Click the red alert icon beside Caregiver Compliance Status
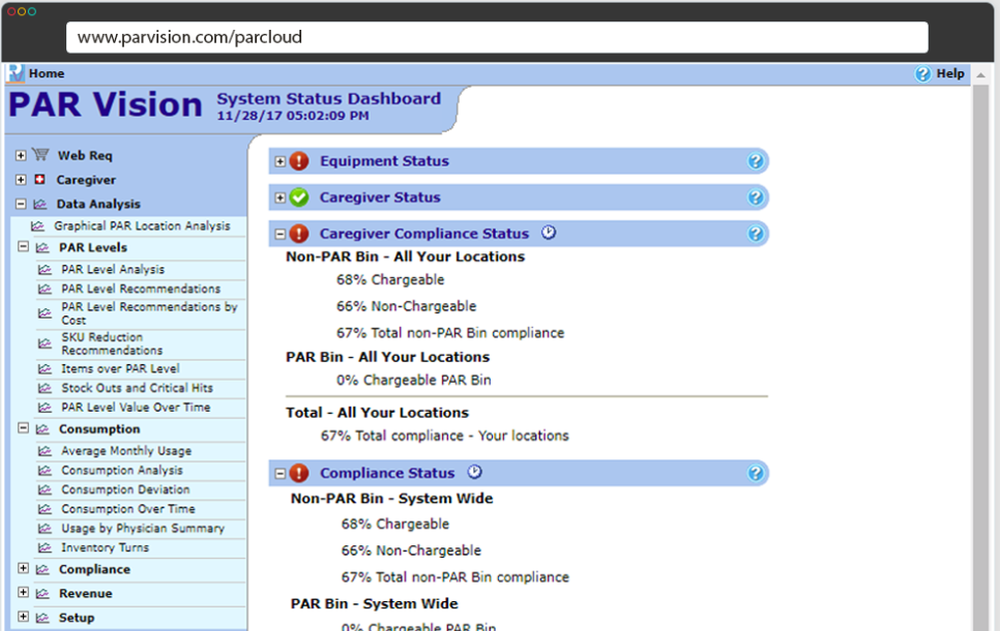This screenshot has height=631, width=1000. coord(299,234)
